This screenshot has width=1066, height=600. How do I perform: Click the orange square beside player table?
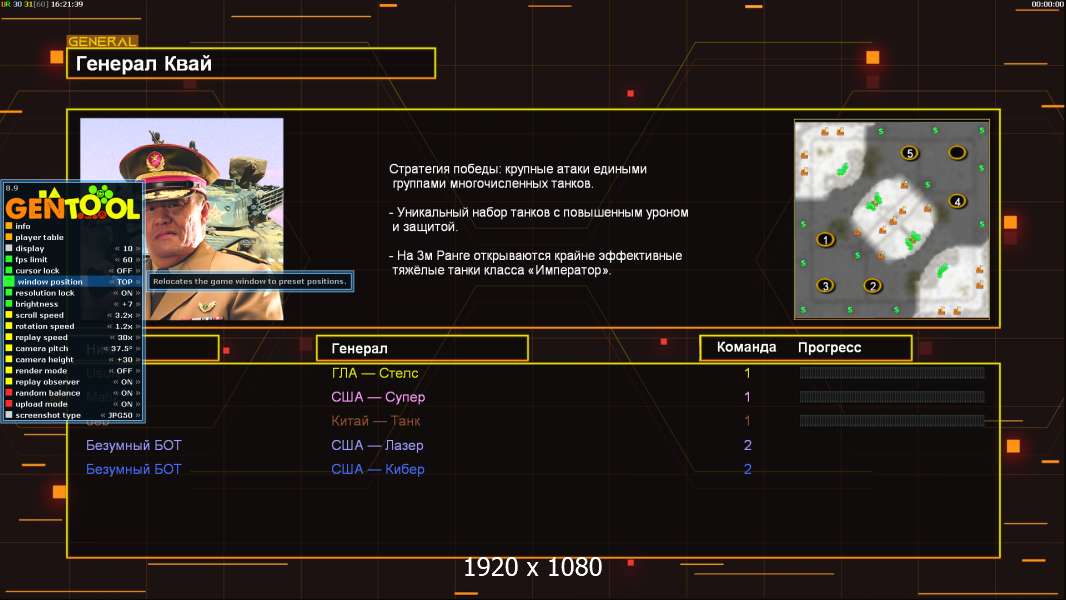tap(9, 237)
